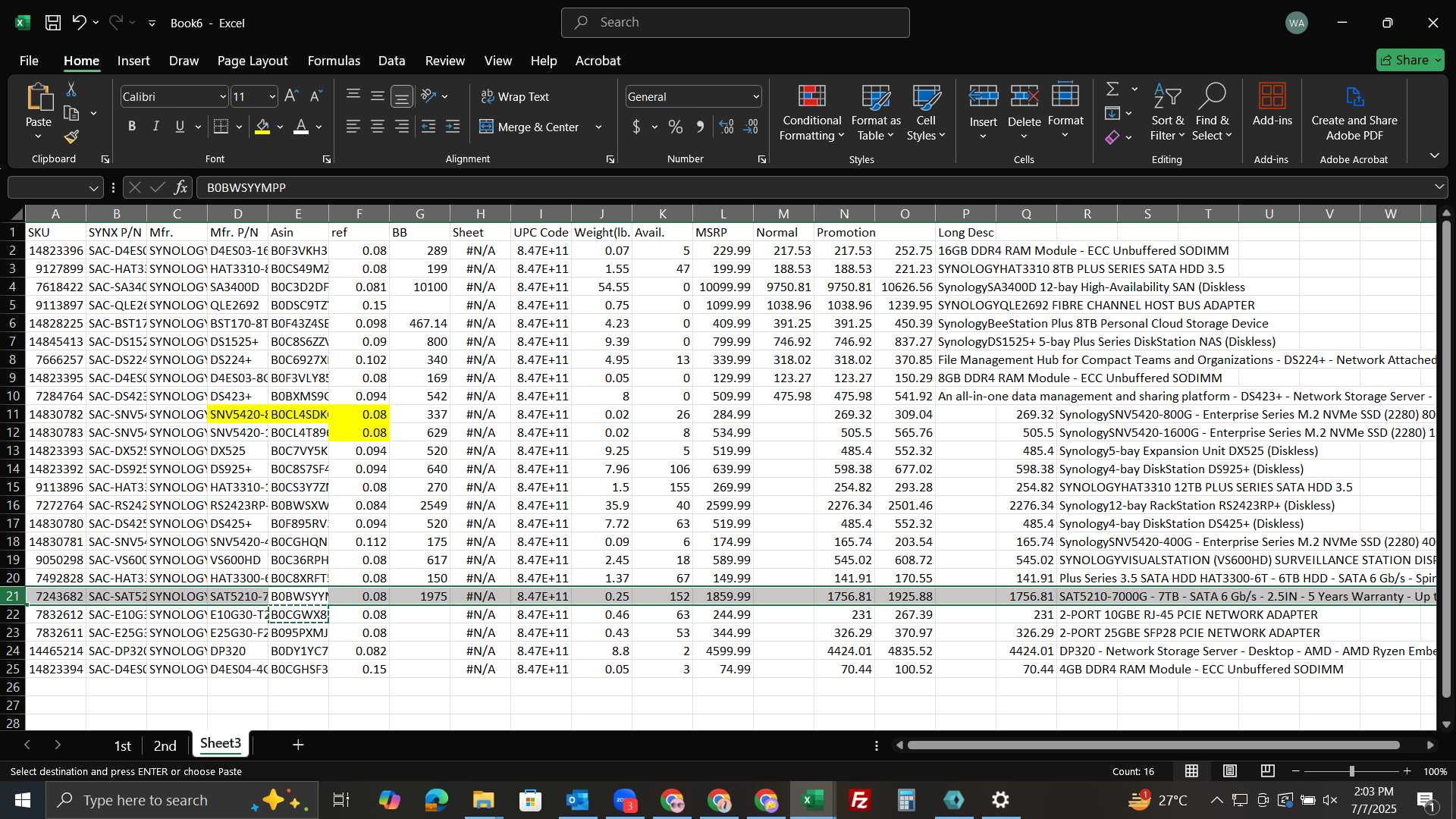Open Outlook from the taskbar
This screenshot has width=1456, height=819.
pos(577,800)
